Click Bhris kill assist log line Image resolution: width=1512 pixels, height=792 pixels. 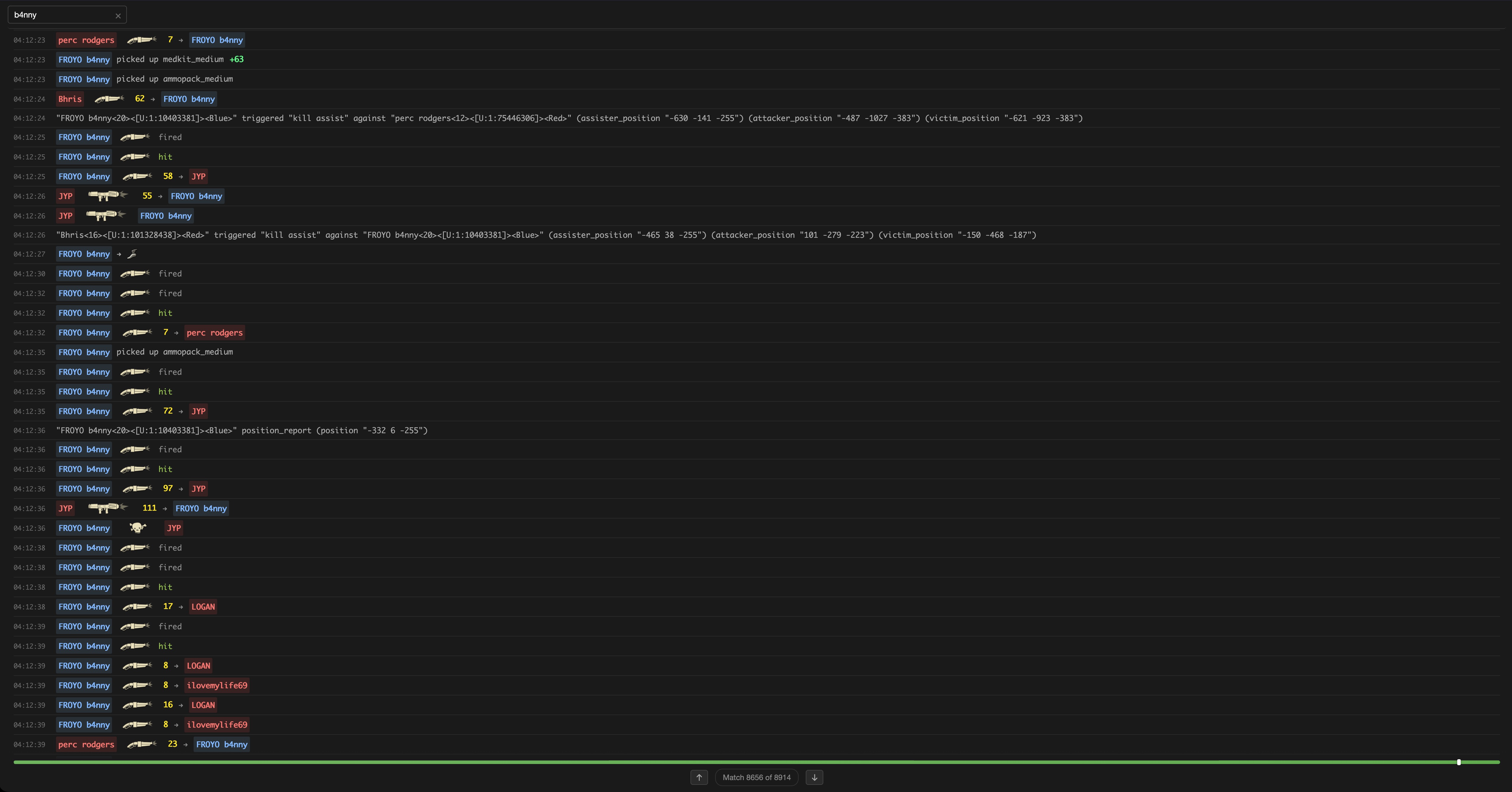546,235
